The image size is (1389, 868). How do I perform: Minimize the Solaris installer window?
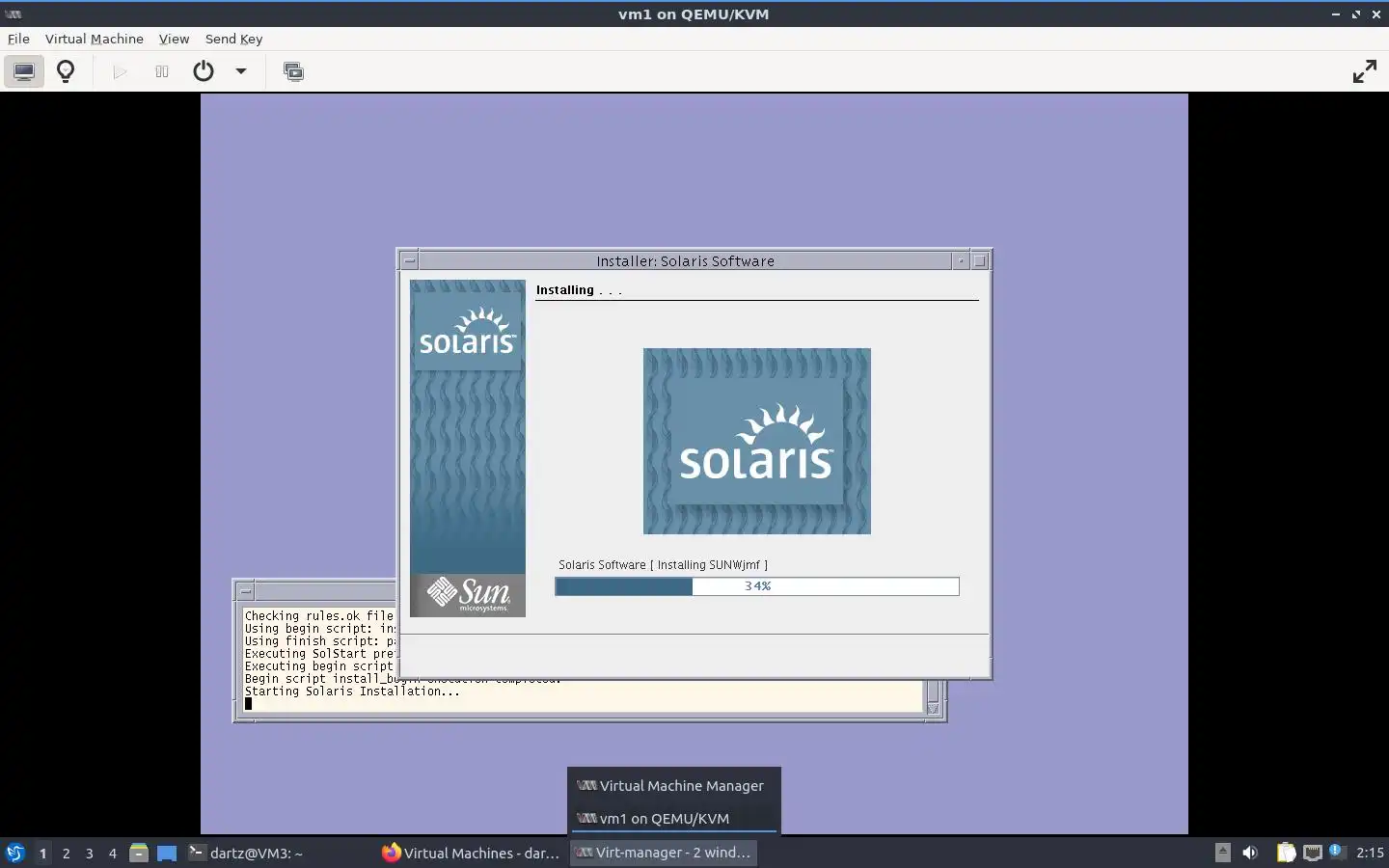[x=961, y=260]
